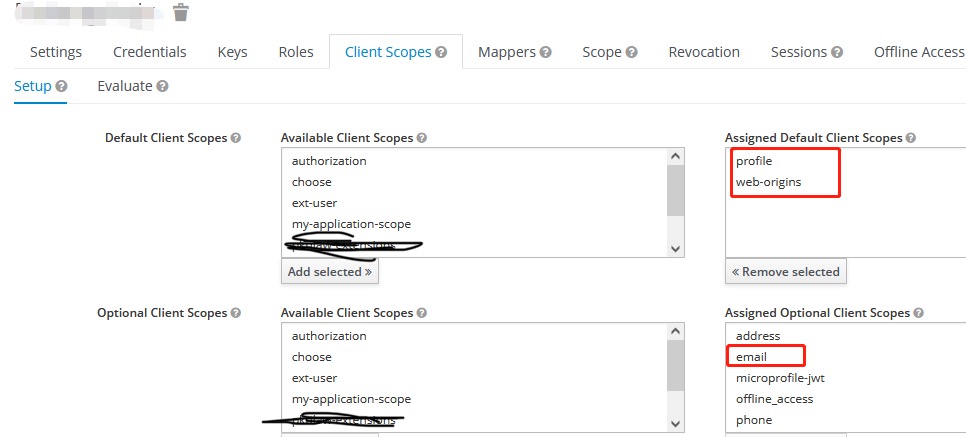
Task: Switch to the Evaluate subtab
Action: [125, 87]
